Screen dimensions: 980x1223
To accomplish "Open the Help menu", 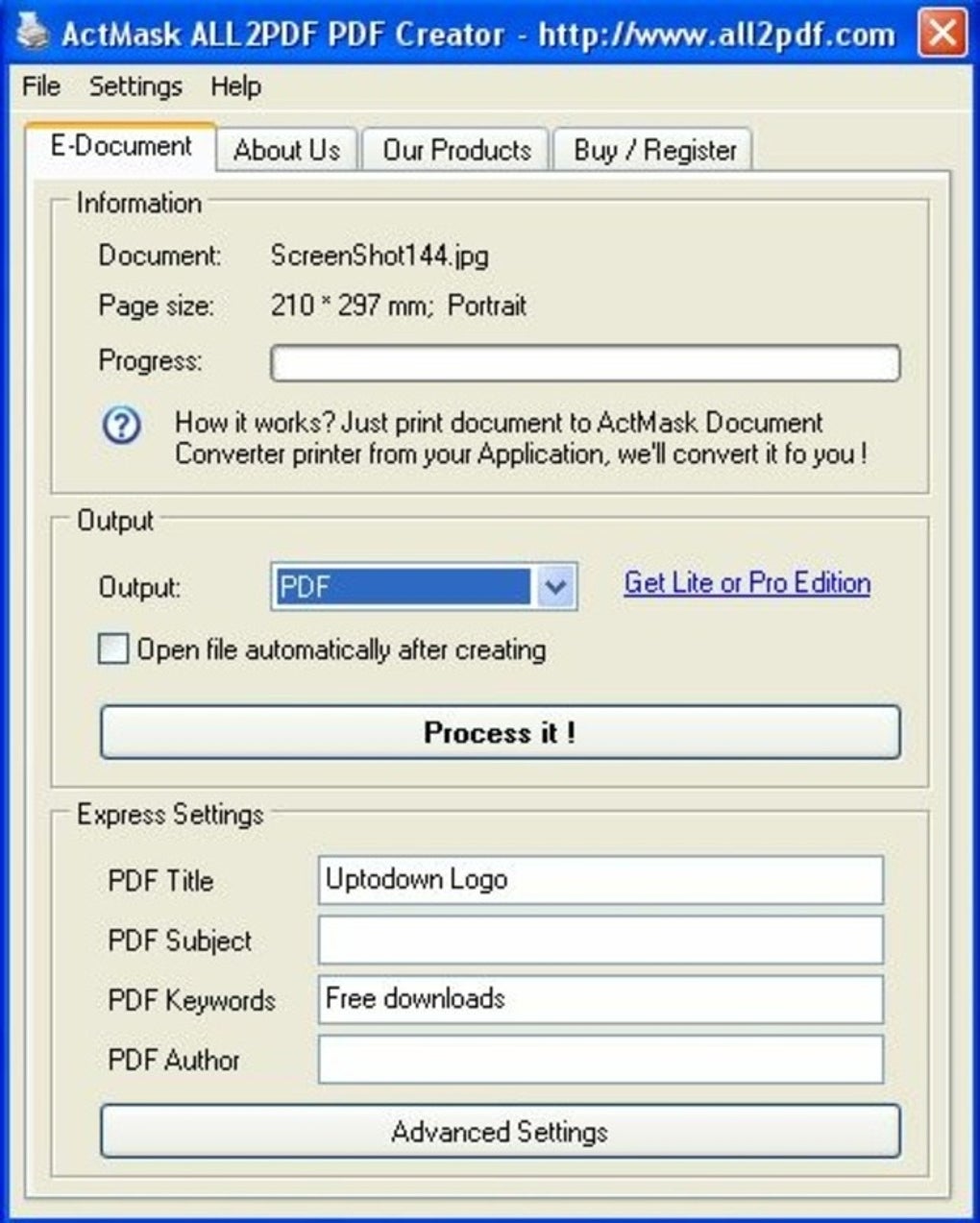I will tap(237, 86).
